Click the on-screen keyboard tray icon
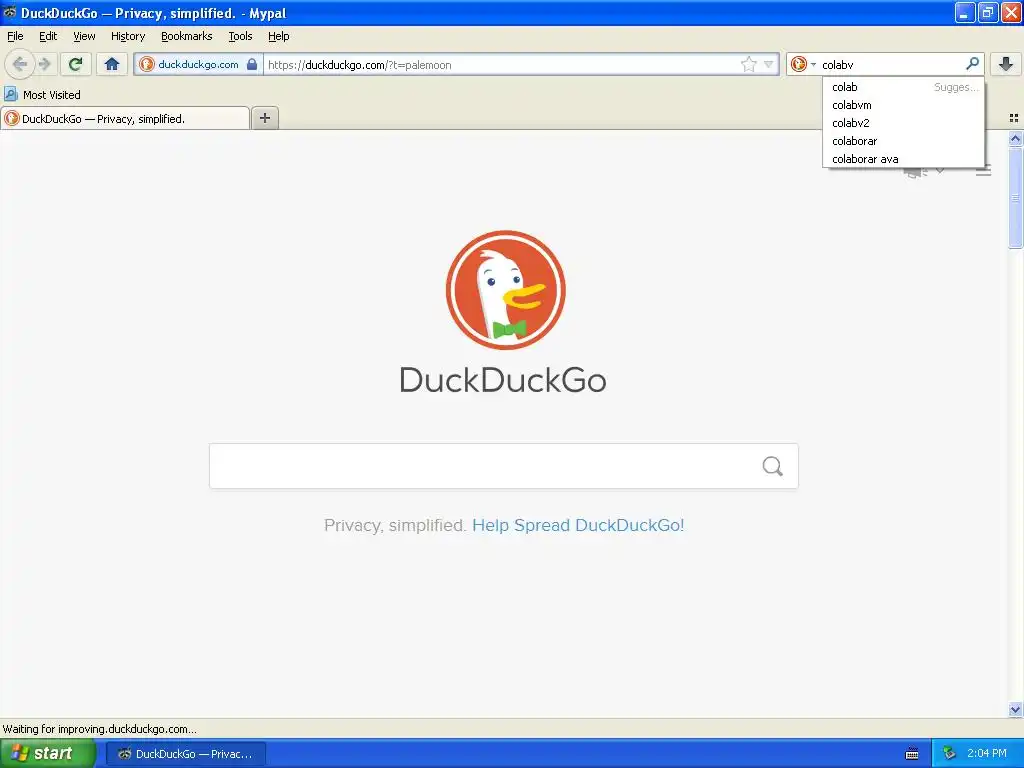 click(x=912, y=754)
